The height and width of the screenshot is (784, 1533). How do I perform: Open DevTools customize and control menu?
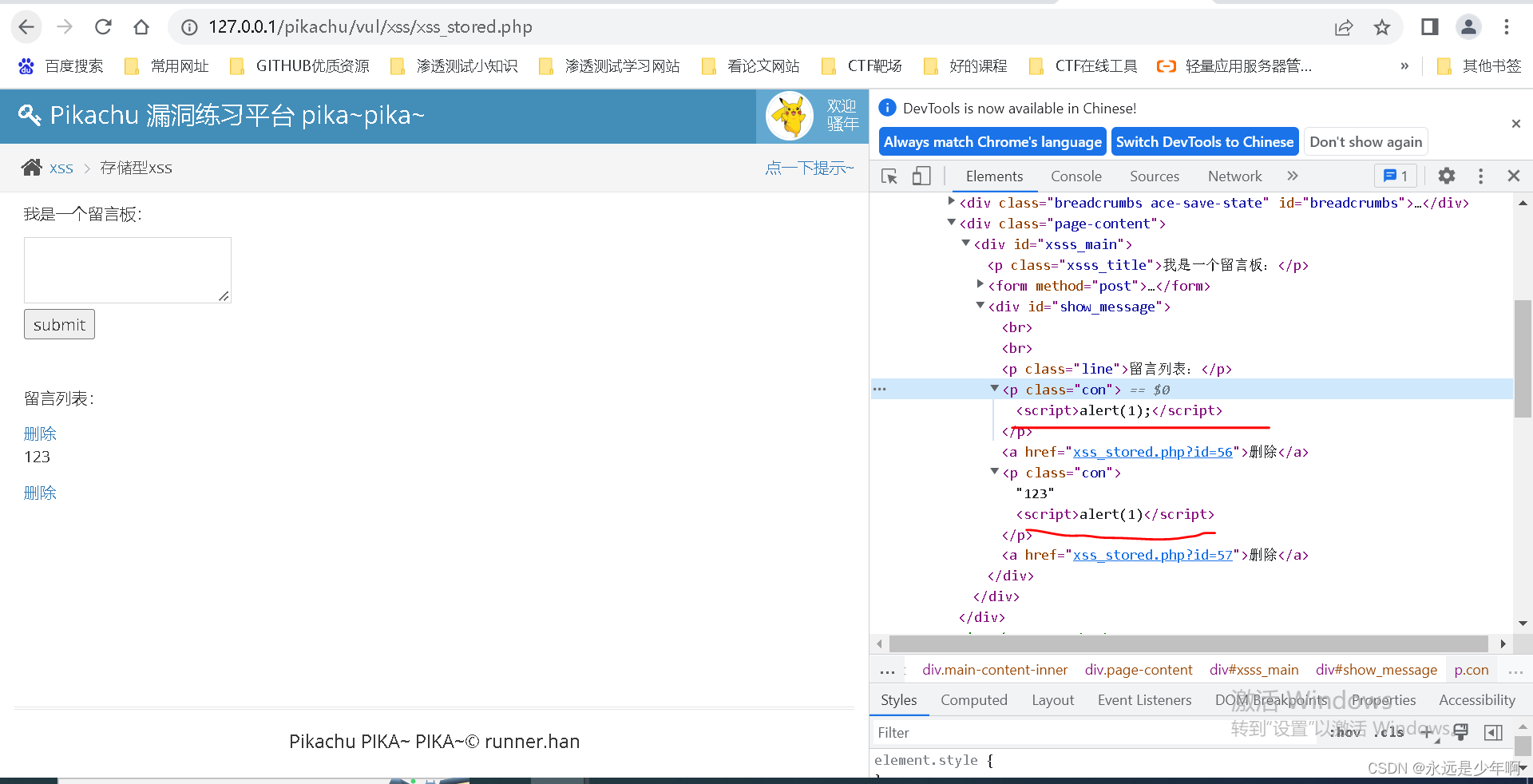point(1481,176)
